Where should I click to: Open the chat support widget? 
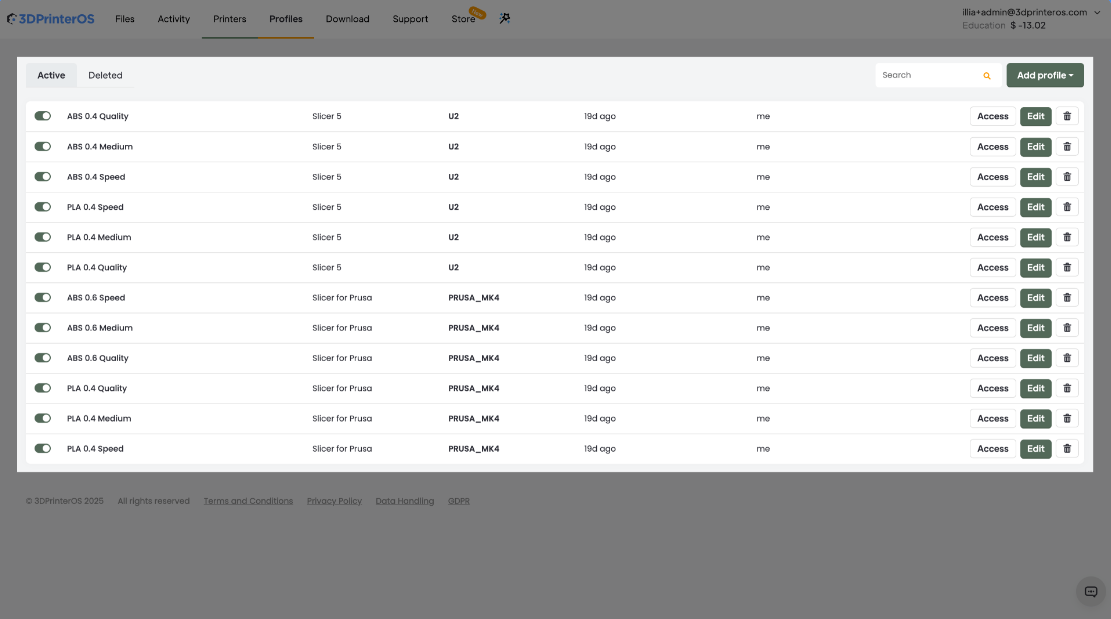click(1090, 591)
